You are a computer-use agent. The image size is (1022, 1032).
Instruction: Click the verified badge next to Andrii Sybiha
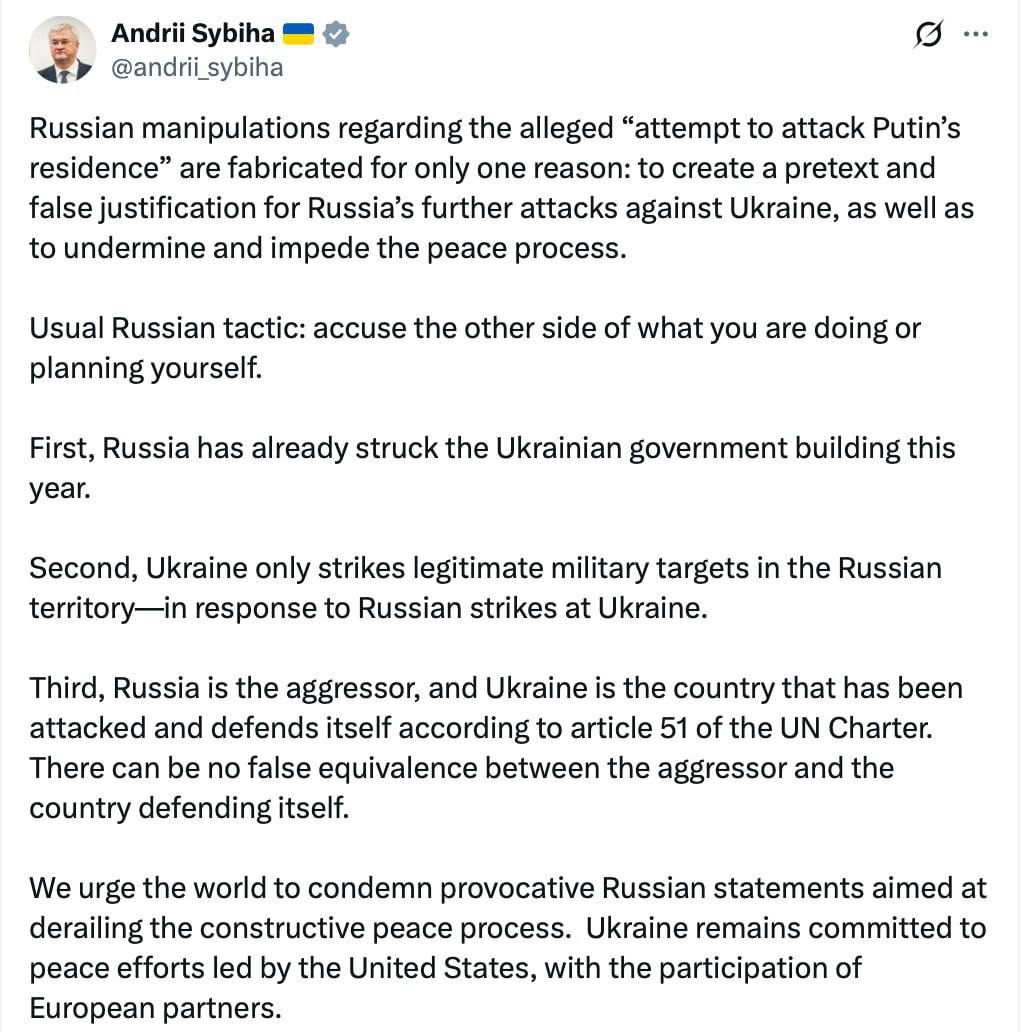[336, 33]
